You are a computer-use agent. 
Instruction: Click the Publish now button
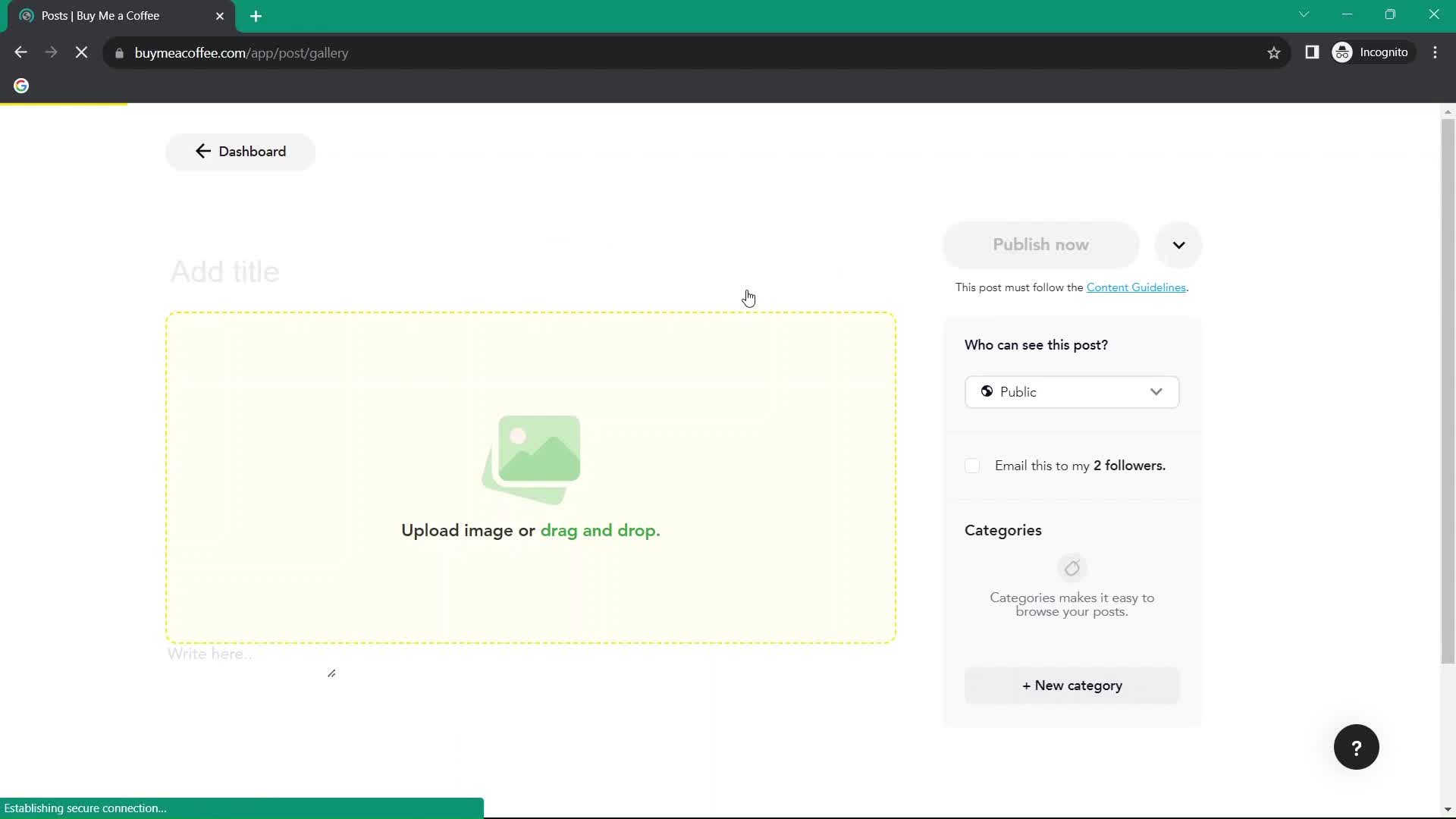[x=1041, y=244]
